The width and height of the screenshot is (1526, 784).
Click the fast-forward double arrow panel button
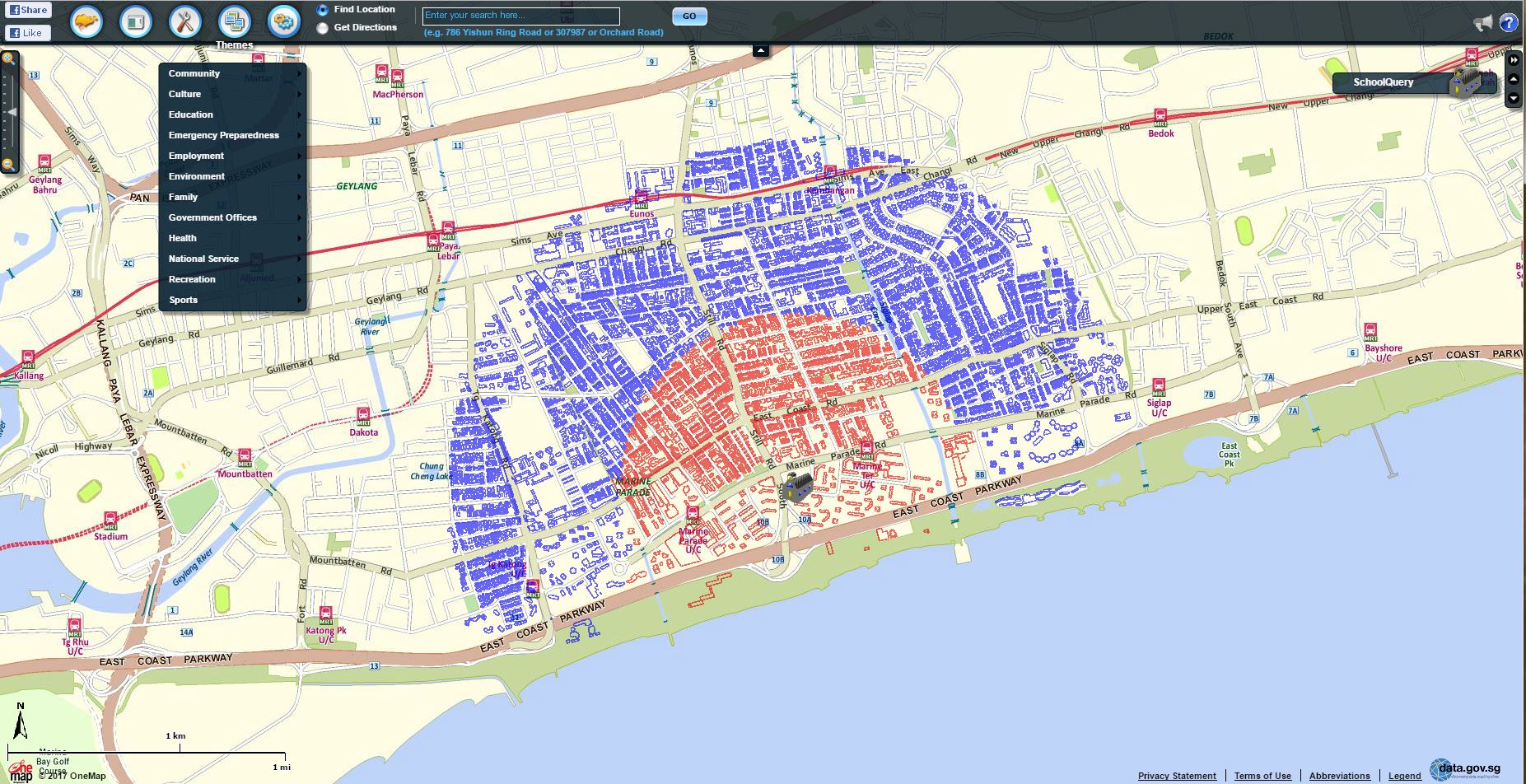click(x=1514, y=60)
